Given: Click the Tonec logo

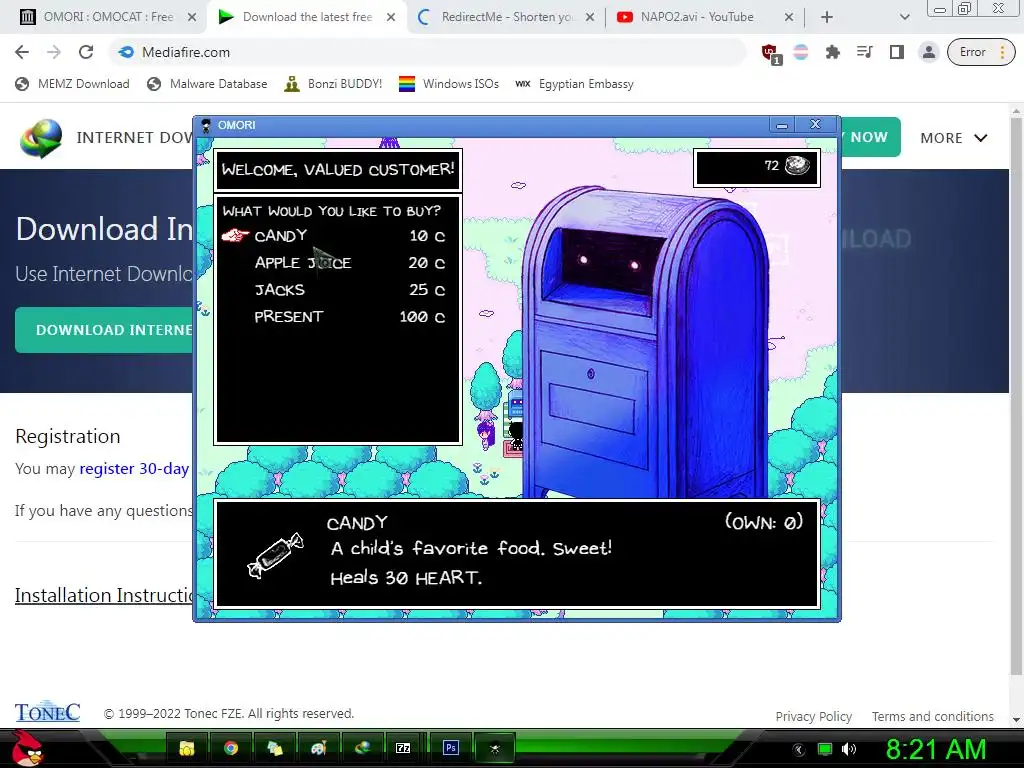Looking at the screenshot, I should 48,712.
